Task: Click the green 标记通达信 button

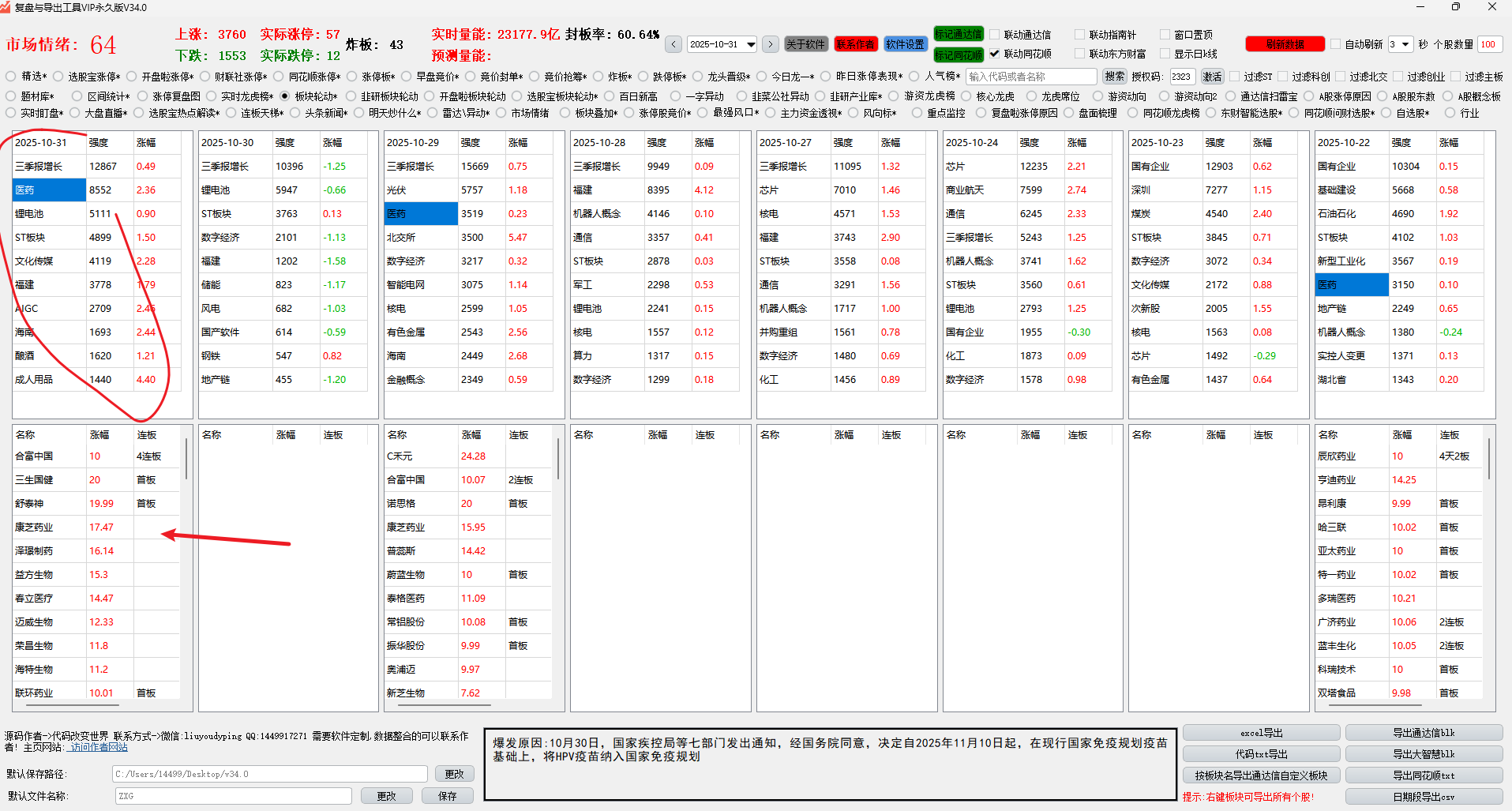Action: click(x=959, y=34)
